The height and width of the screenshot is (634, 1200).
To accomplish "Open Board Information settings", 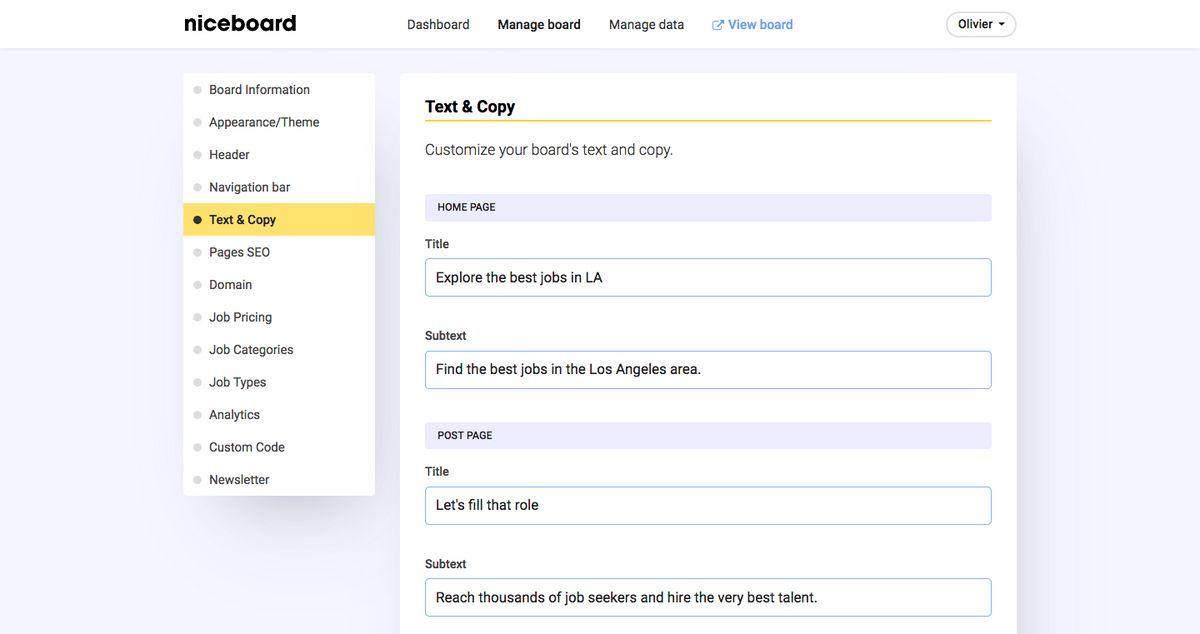I will 259,90.
